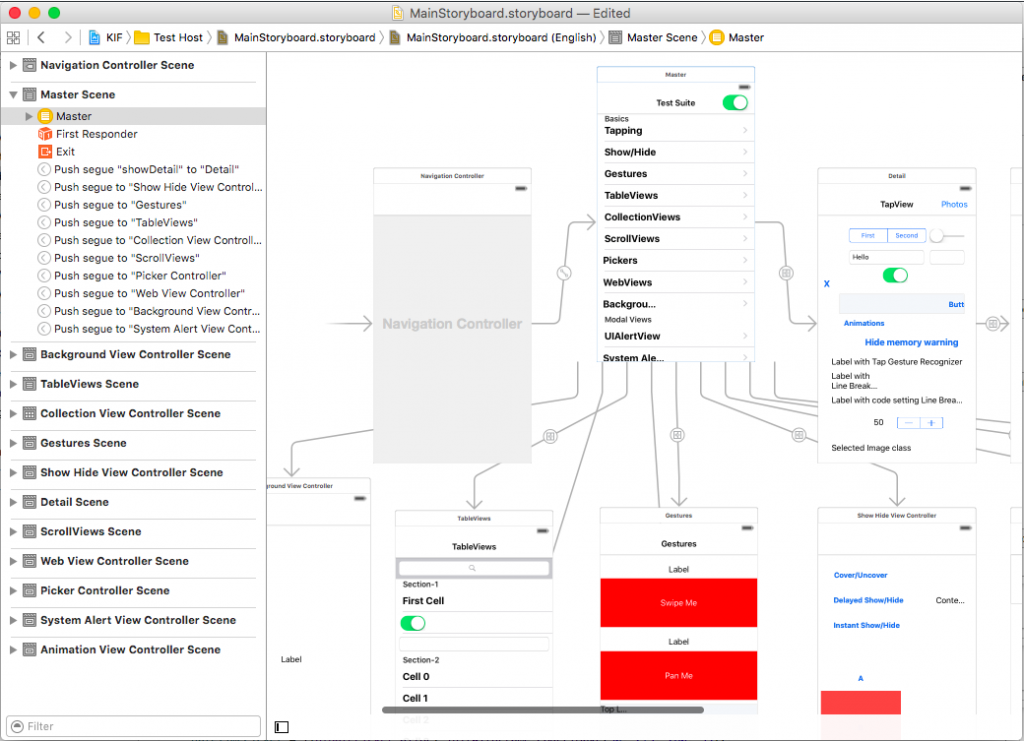Click the First Responder cube icon

pos(44,134)
